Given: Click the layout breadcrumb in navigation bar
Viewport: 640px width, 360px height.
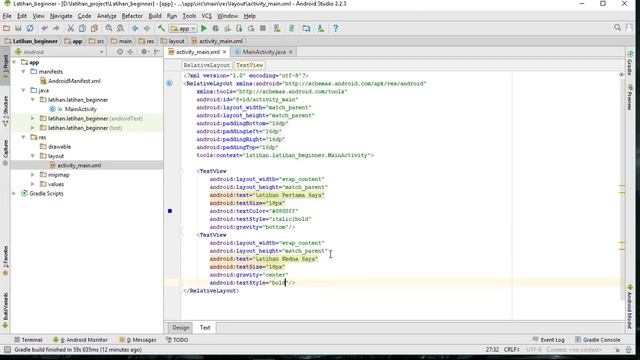Looking at the screenshot, I should tap(173, 41).
